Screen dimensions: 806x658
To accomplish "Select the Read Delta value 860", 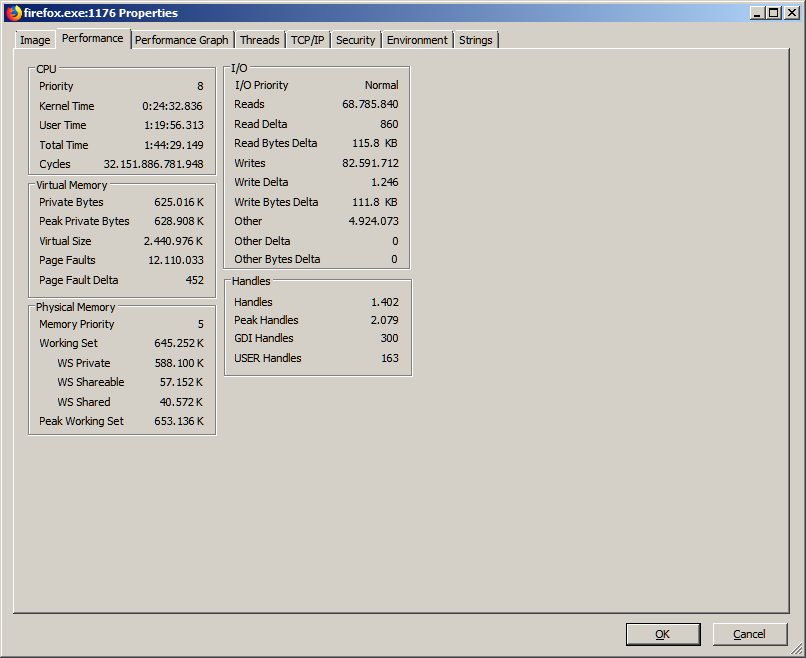I will tap(389, 124).
